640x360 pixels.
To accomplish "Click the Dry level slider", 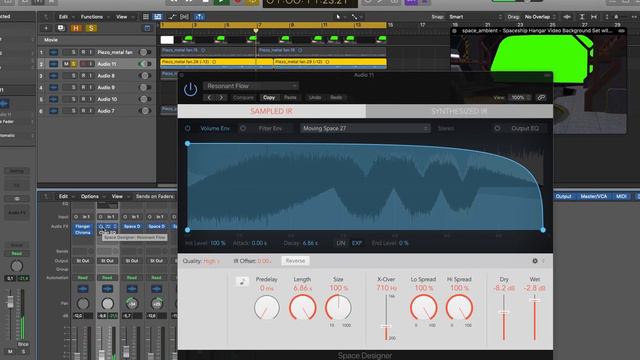I will [x=504, y=314].
